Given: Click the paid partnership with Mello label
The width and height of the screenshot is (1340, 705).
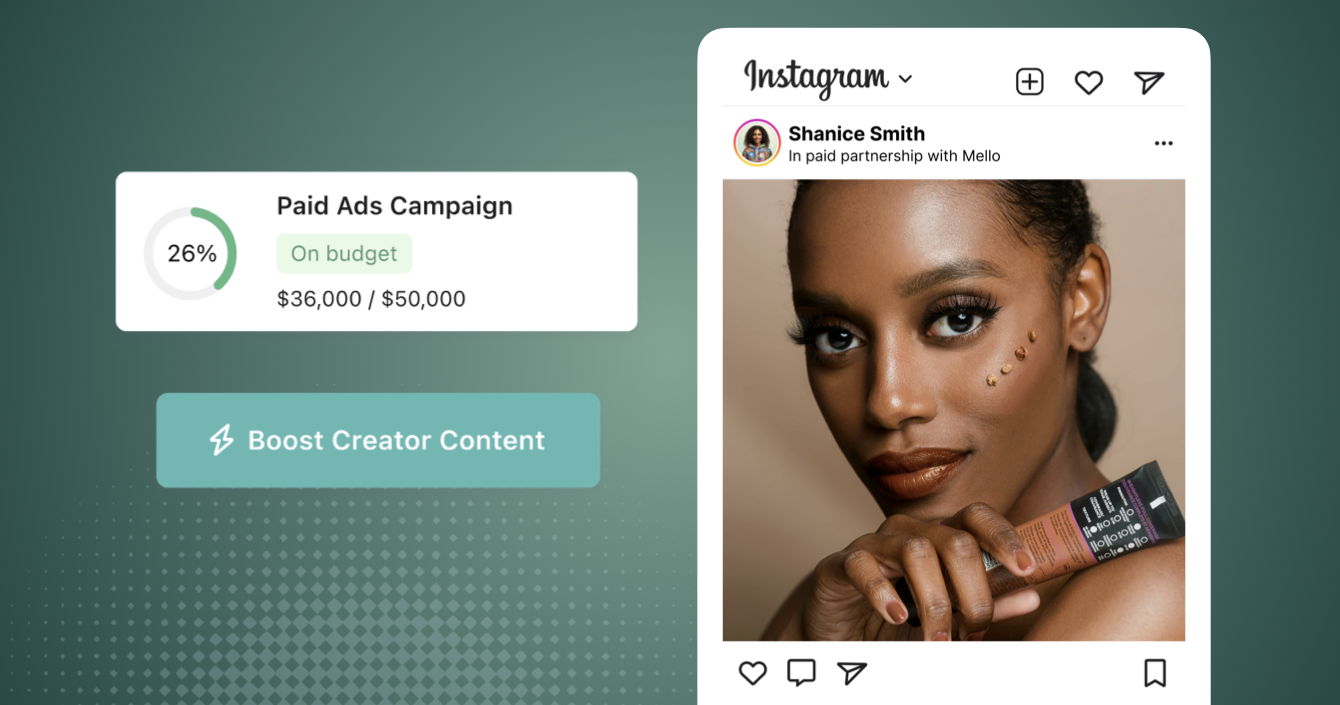Looking at the screenshot, I should 894,156.
